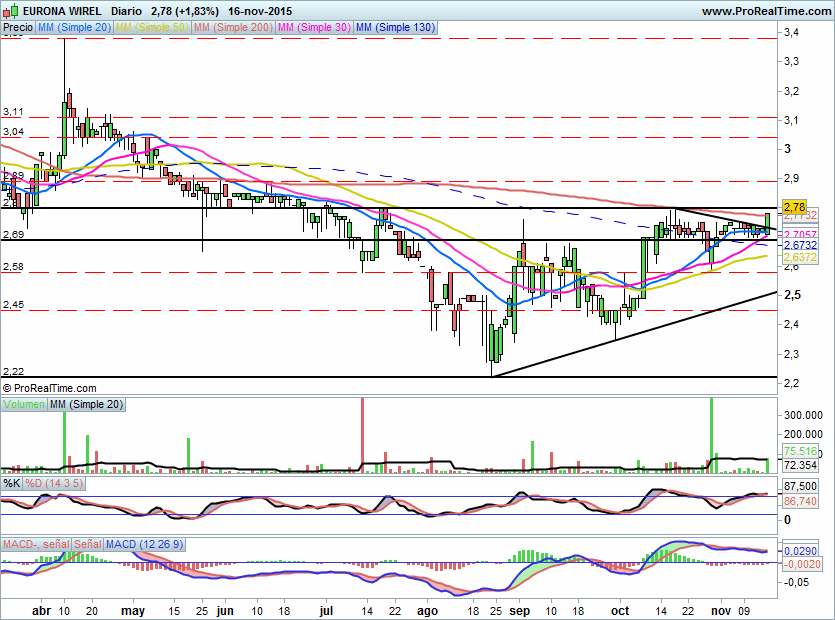
Task: Click the Diario timeframe label
Action: (x=126, y=11)
